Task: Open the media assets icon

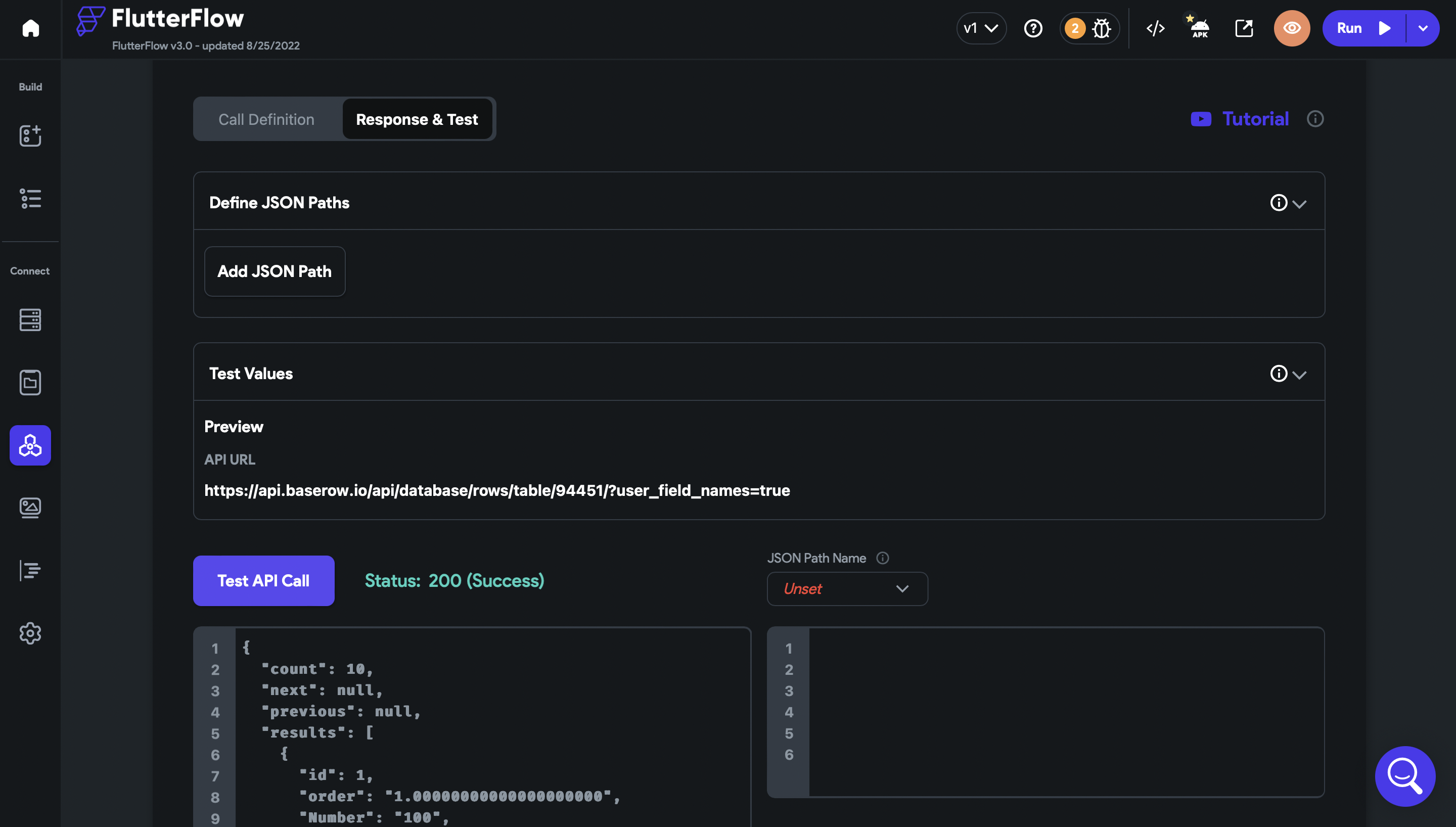Action: (30, 508)
